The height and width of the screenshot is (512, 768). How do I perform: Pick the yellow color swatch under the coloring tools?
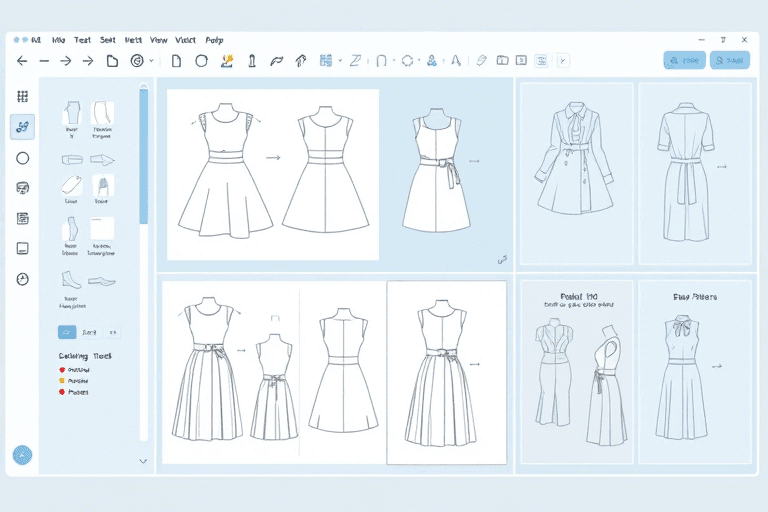[62, 381]
